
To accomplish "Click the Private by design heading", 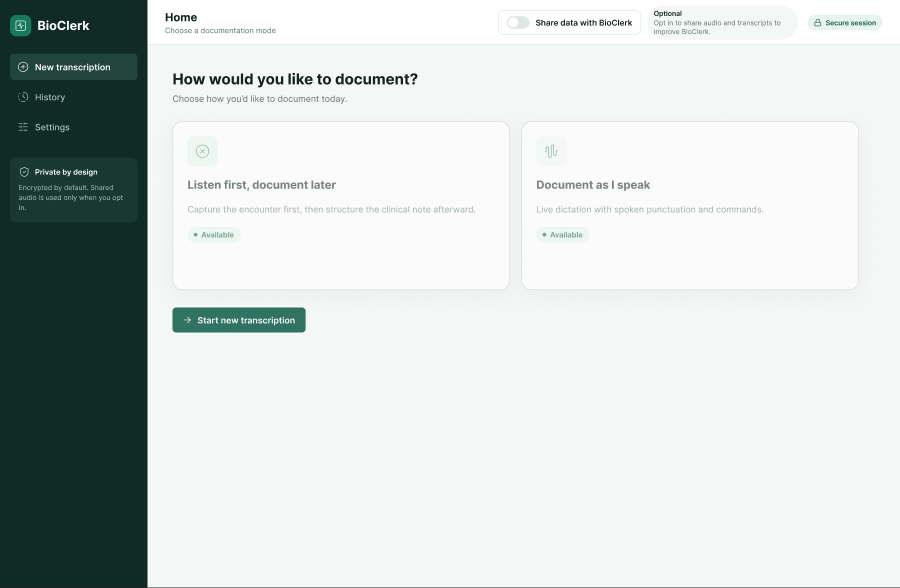I will [x=66, y=172].
